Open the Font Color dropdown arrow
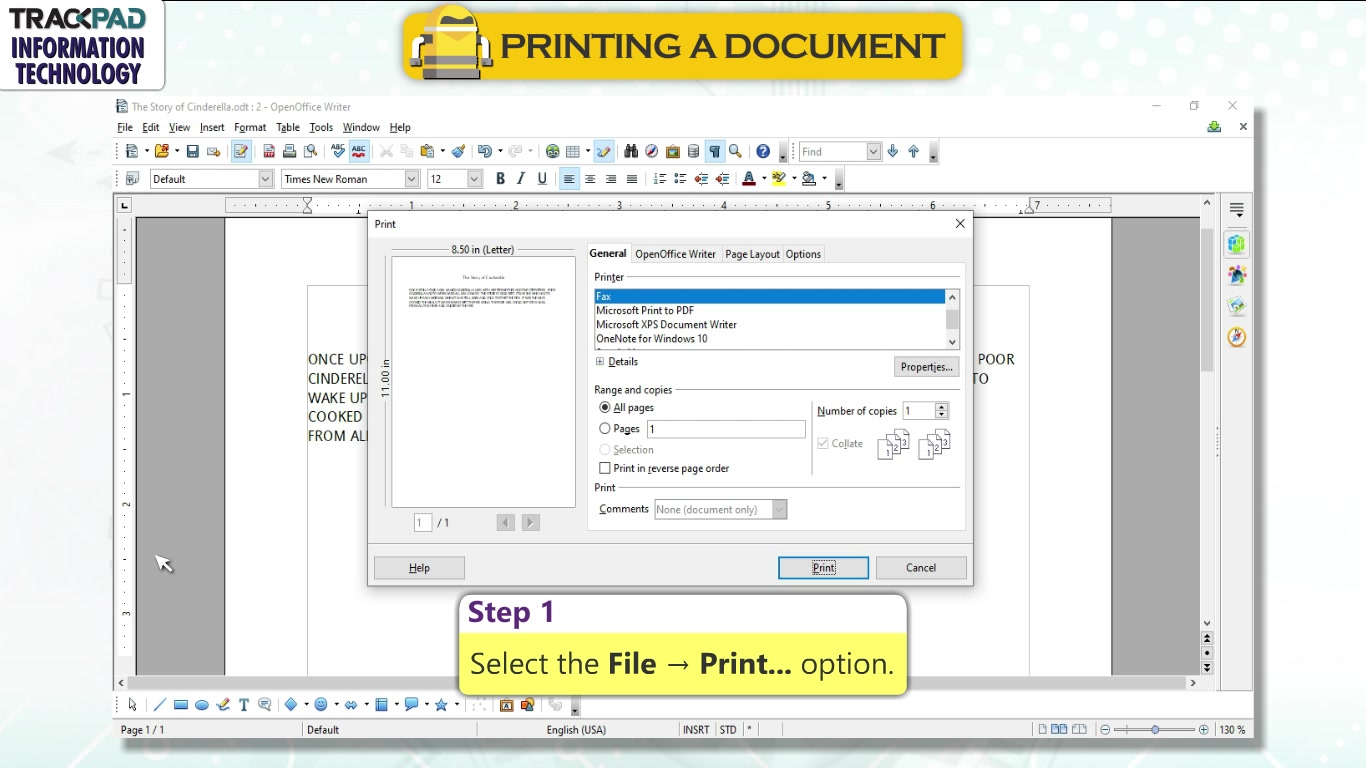Image resolution: width=1366 pixels, height=768 pixels. [x=764, y=179]
